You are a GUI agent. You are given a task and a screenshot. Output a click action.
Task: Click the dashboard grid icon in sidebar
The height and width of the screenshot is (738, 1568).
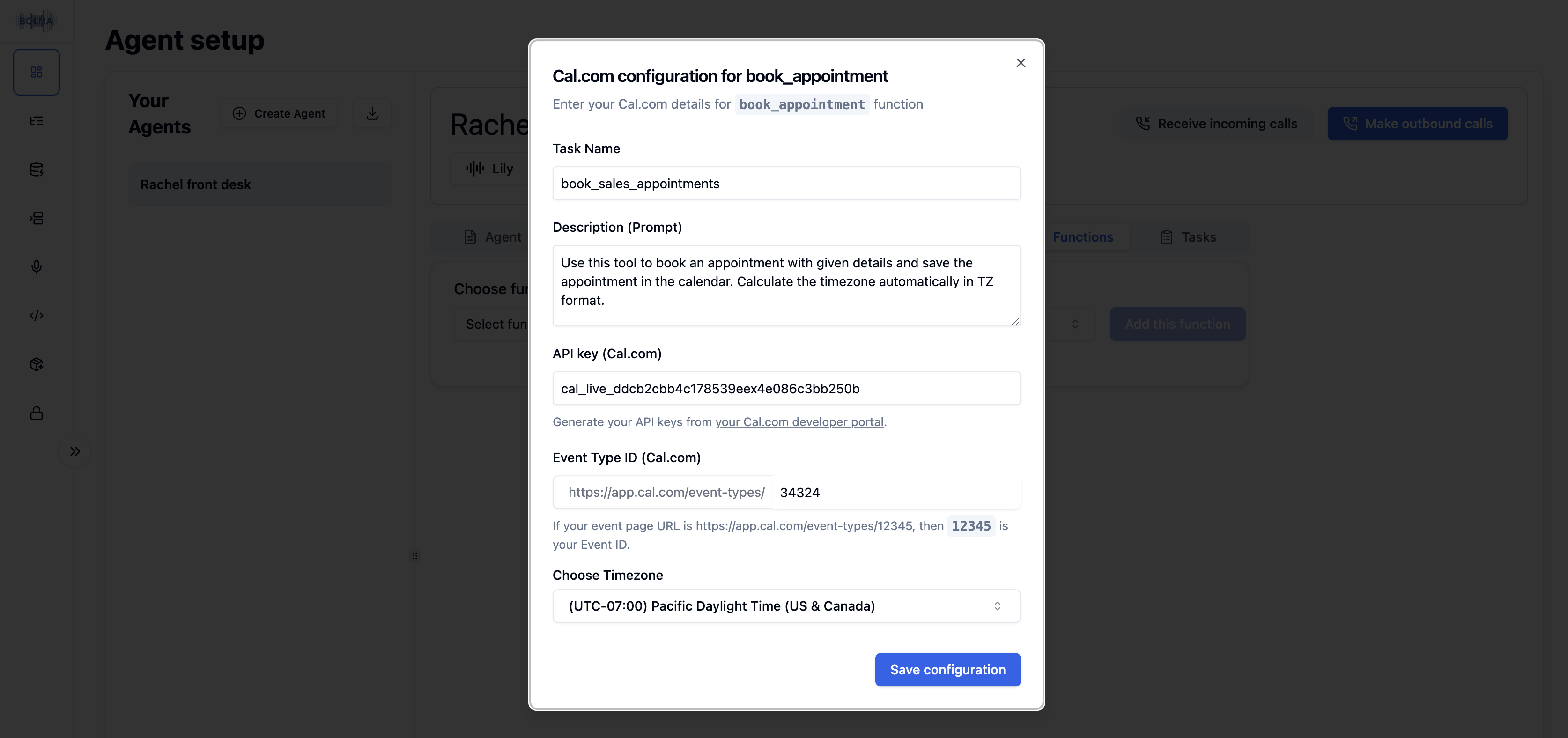click(x=37, y=73)
